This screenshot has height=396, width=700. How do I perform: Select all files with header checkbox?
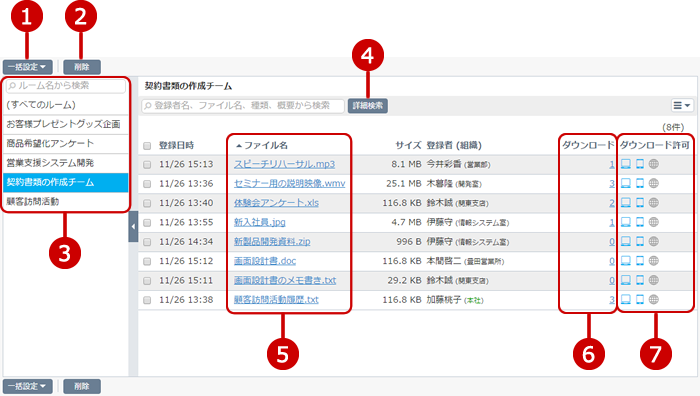coord(147,146)
